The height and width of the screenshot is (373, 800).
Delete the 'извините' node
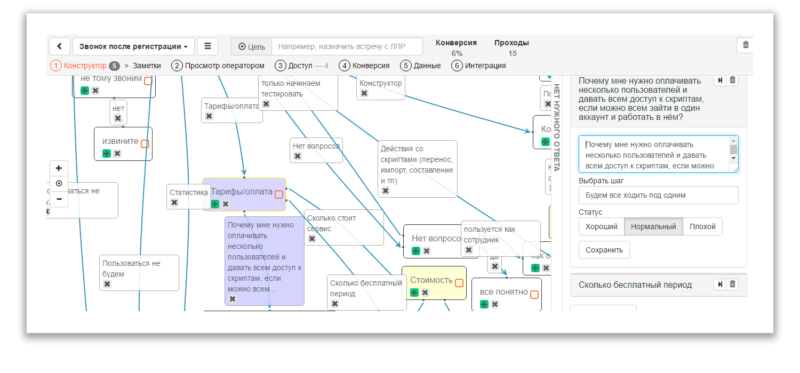[117, 153]
